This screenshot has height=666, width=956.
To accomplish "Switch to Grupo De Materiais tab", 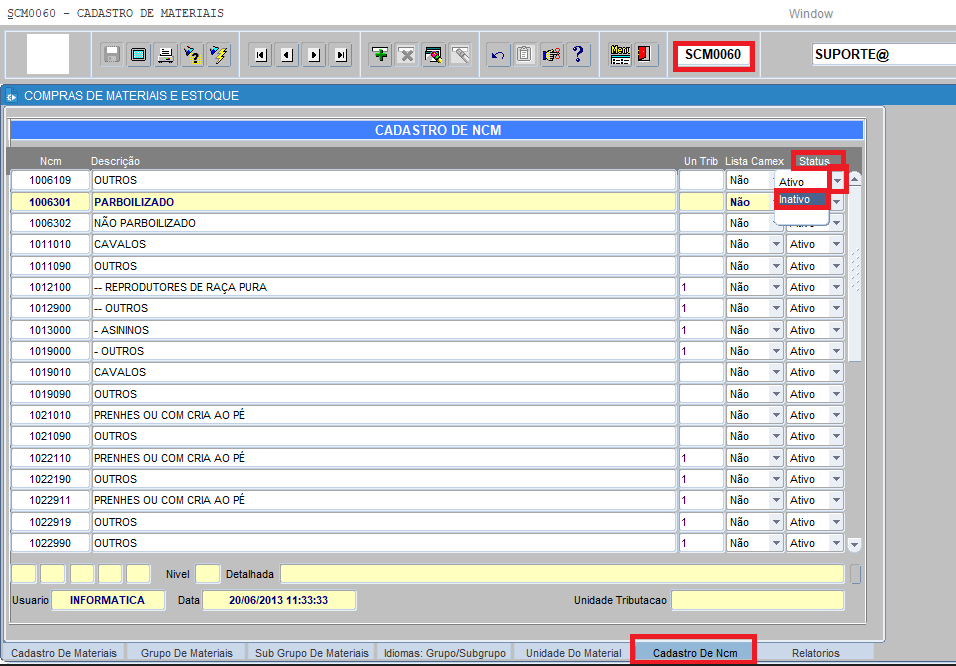I will pyautogui.click(x=187, y=653).
